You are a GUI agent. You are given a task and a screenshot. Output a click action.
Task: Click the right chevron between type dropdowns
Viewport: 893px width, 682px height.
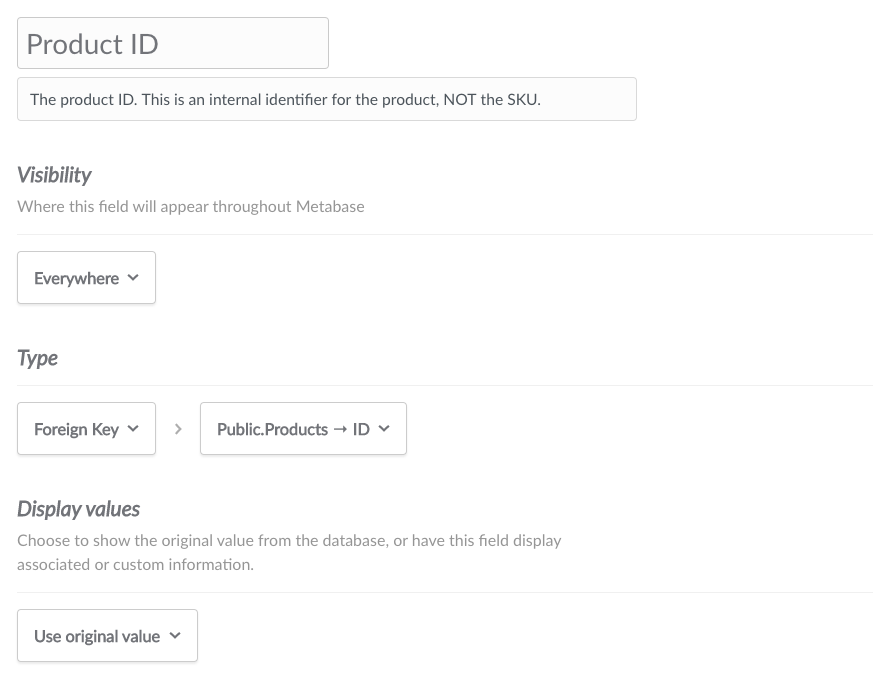178,429
